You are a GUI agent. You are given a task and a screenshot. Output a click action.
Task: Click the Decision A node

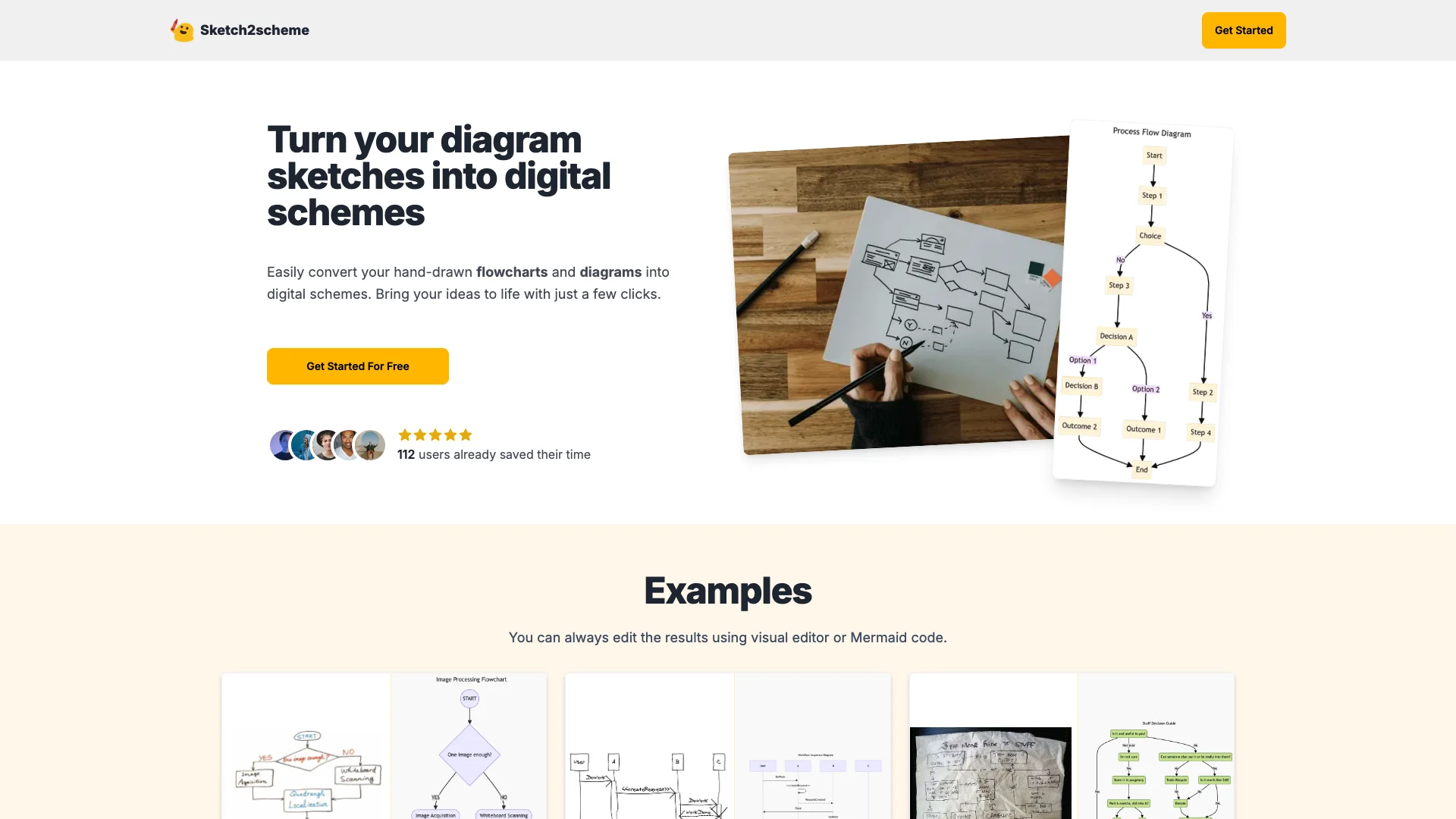pyautogui.click(x=1116, y=337)
